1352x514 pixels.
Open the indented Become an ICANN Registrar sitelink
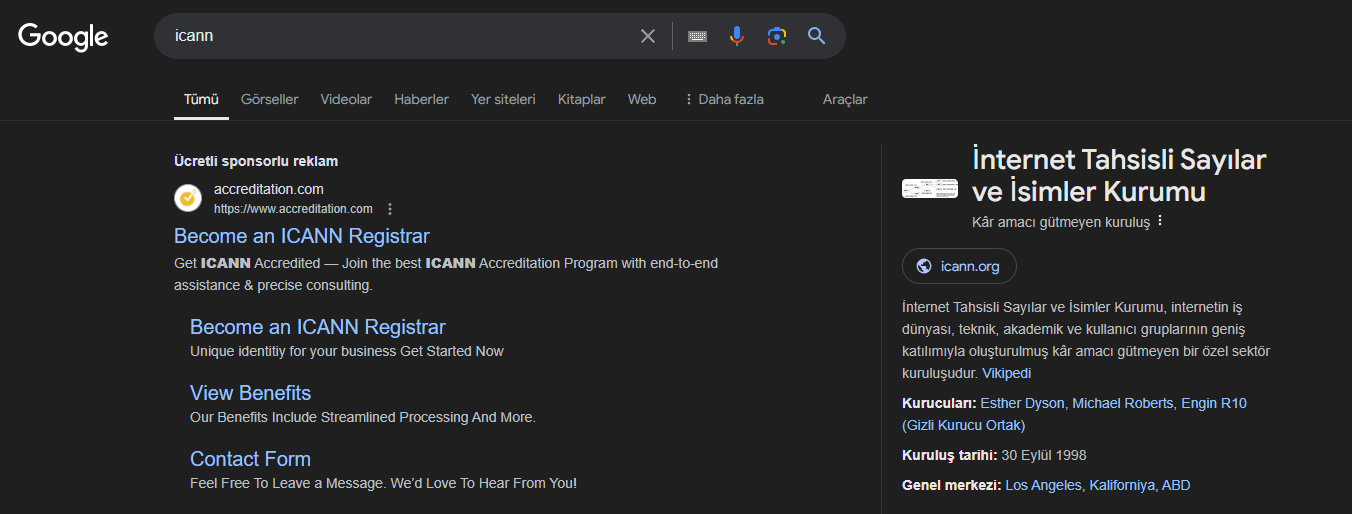point(318,327)
